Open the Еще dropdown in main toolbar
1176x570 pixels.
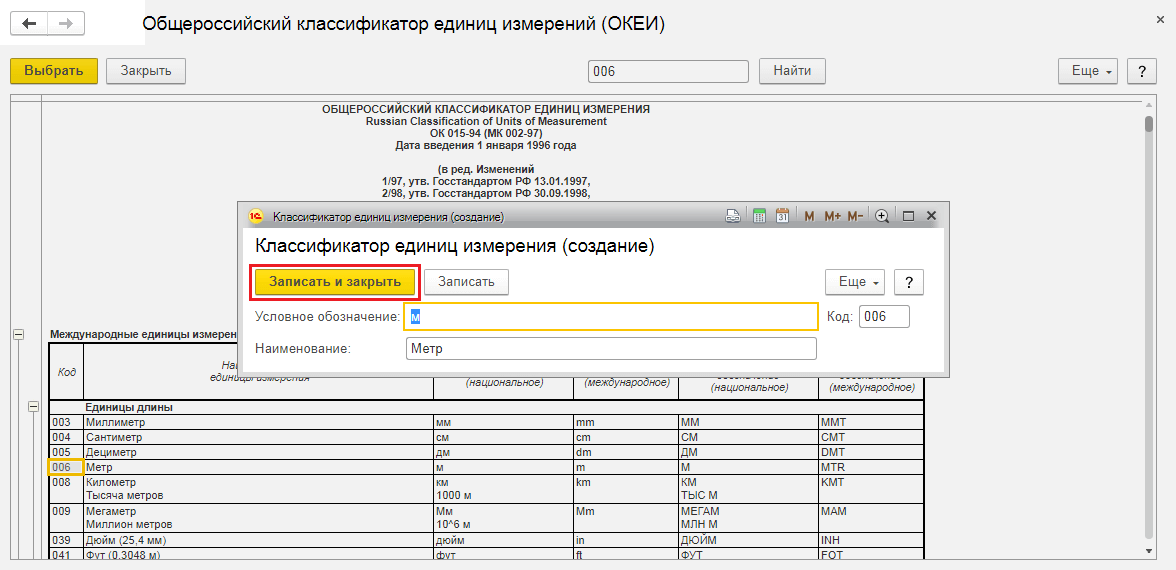click(1088, 71)
